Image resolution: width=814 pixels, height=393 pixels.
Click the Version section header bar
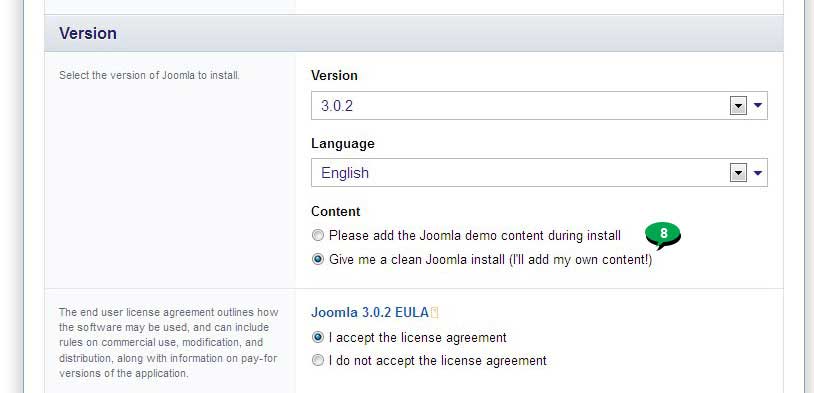[x=413, y=33]
